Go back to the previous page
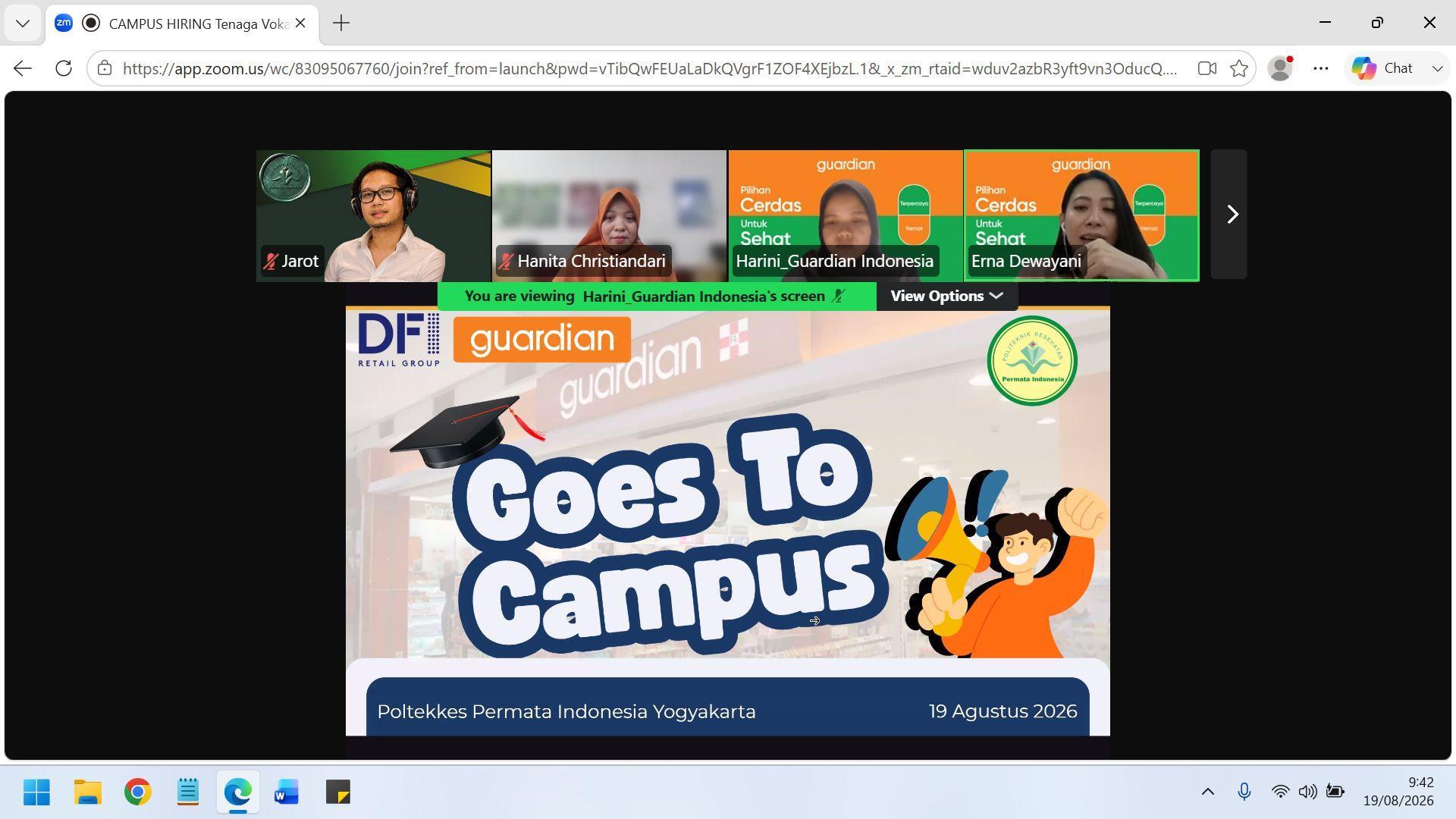The height and width of the screenshot is (819, 1456). point(23,68)
